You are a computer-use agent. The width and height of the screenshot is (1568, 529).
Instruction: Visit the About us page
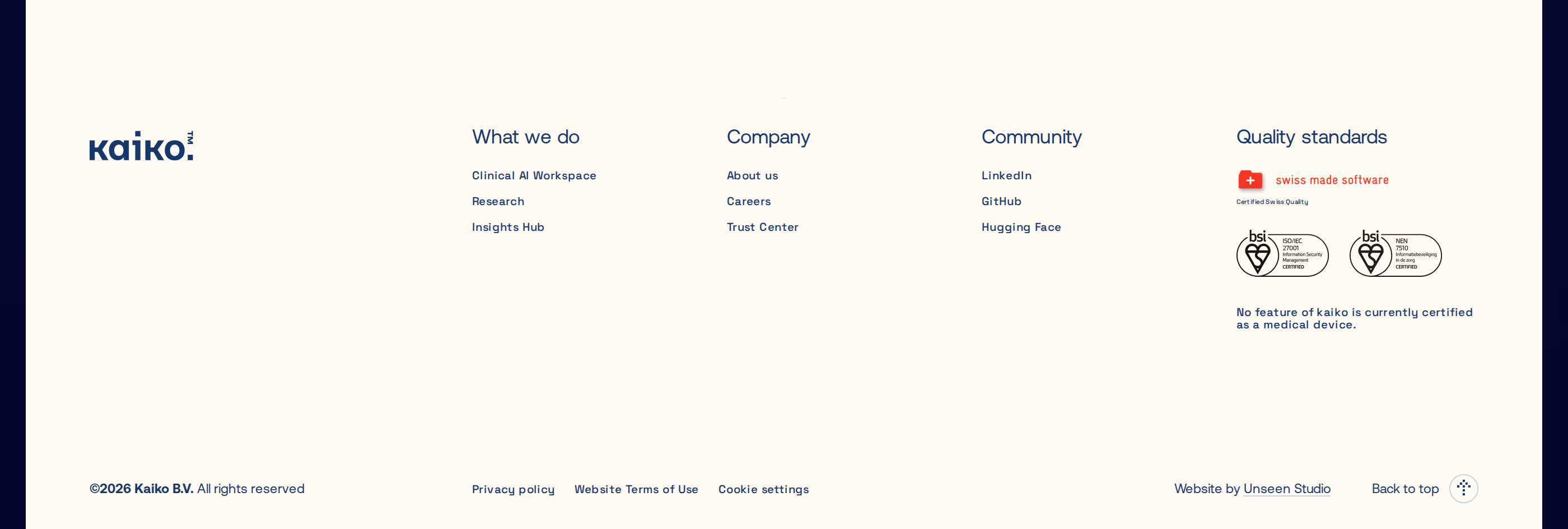752,175
